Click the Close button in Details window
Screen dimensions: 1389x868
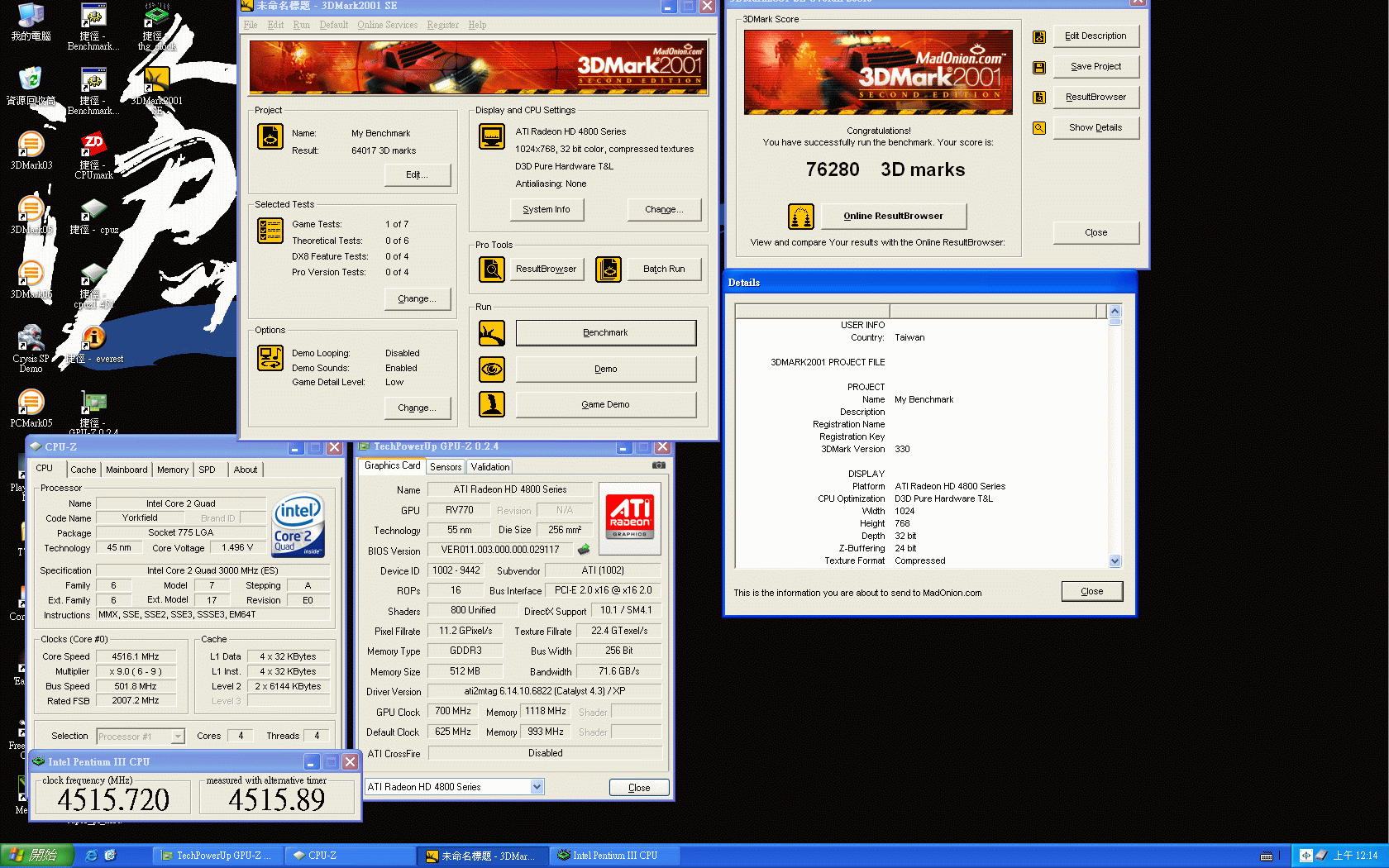point(1092,591)
